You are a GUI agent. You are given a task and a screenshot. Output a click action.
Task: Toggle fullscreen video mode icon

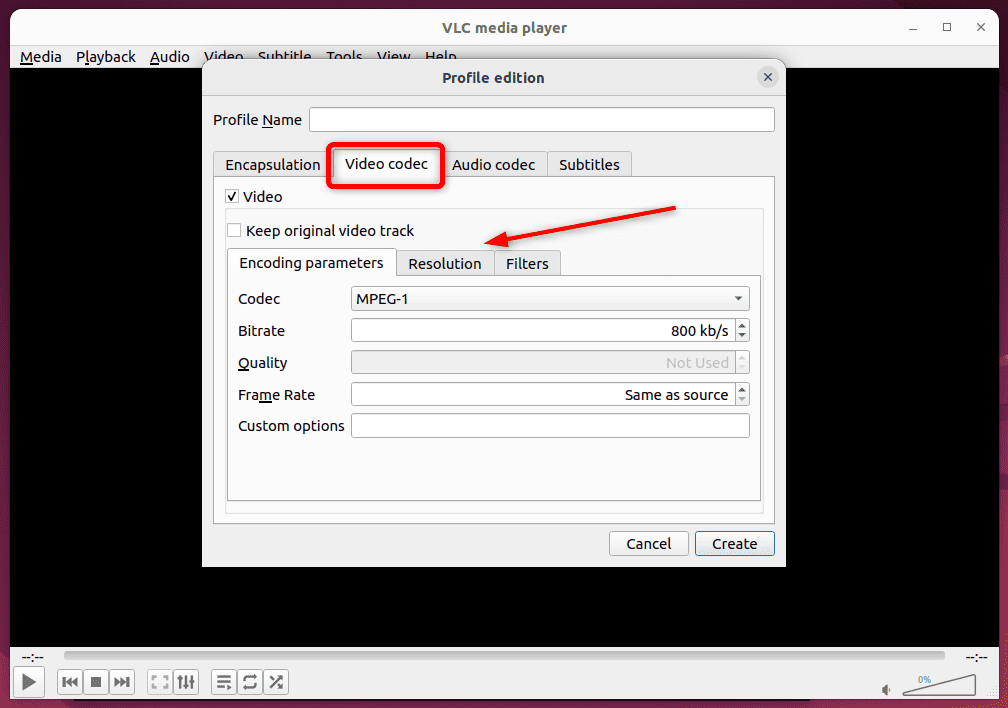[159, 682]
